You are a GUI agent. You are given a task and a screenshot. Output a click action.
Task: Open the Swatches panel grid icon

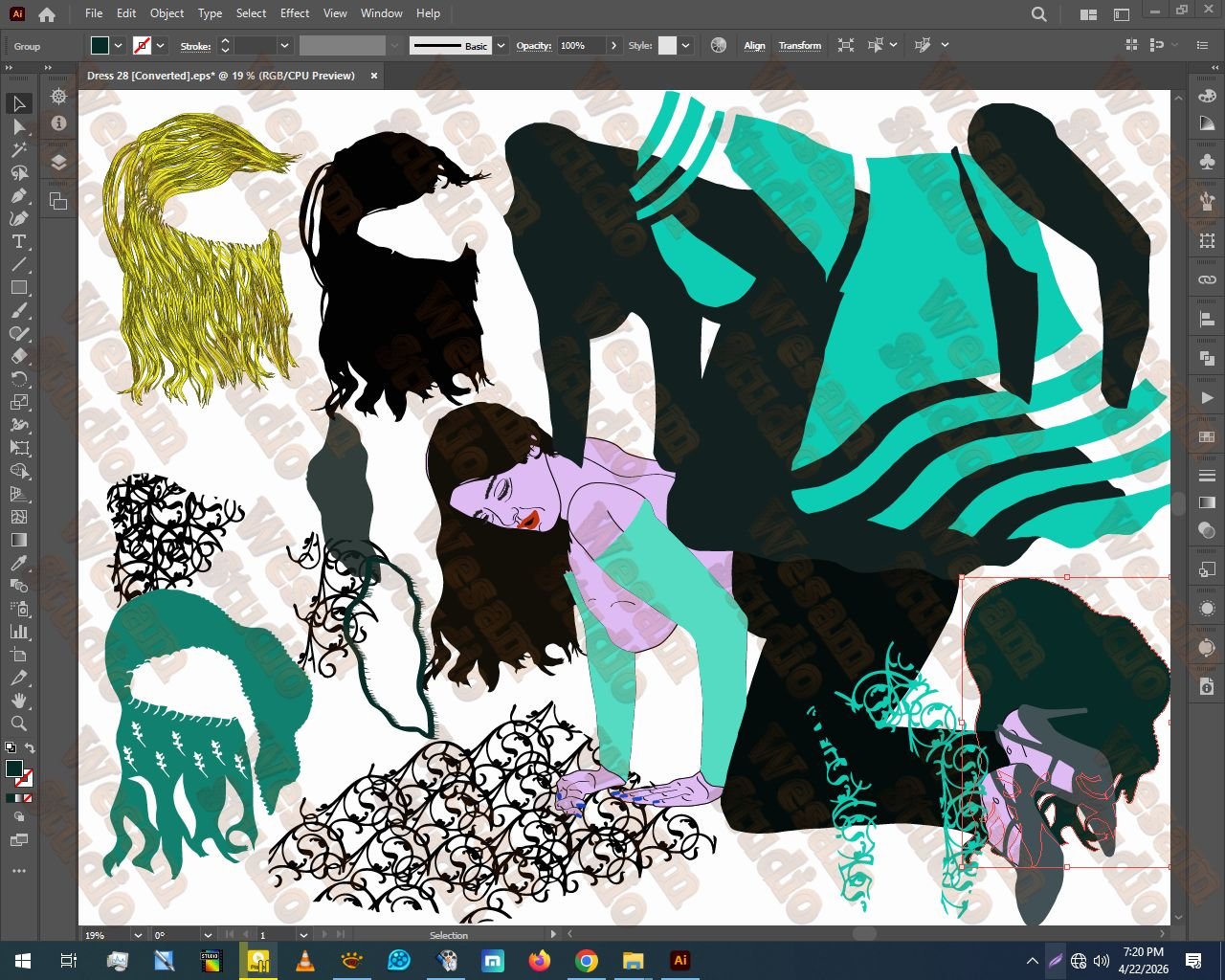(1207, 437)
